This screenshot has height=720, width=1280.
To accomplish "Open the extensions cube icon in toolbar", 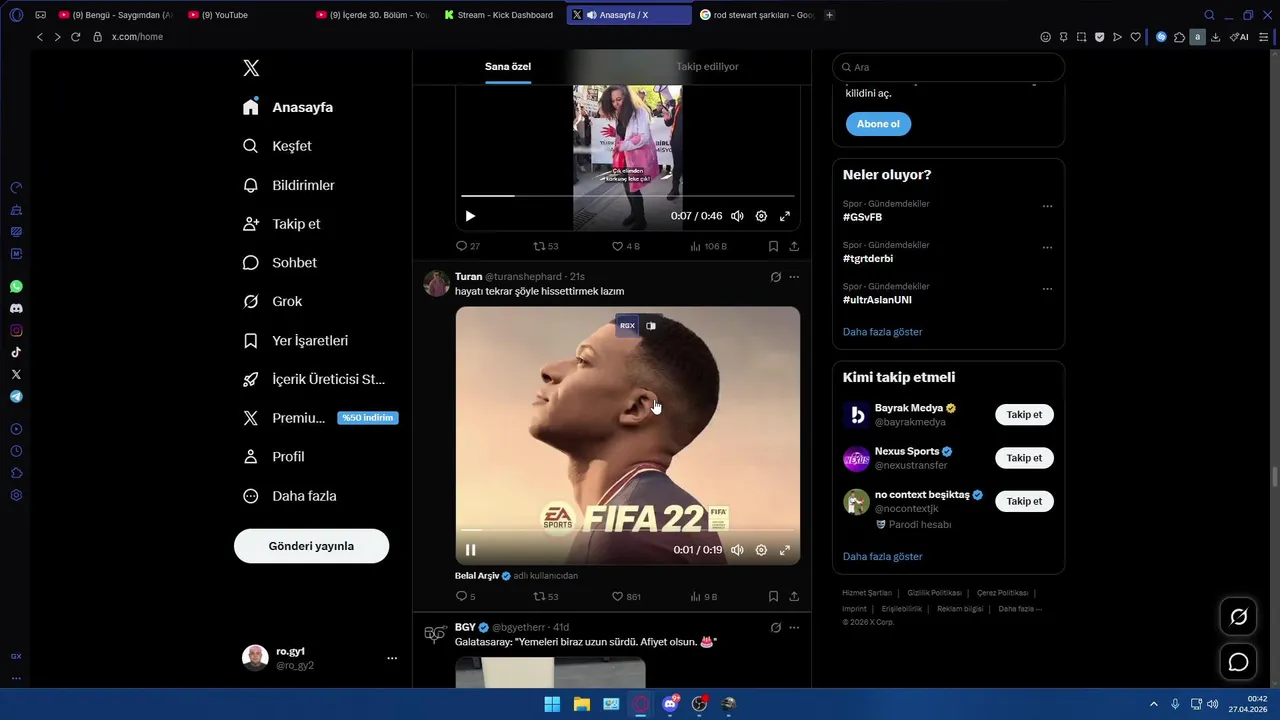I will 1179,37.
